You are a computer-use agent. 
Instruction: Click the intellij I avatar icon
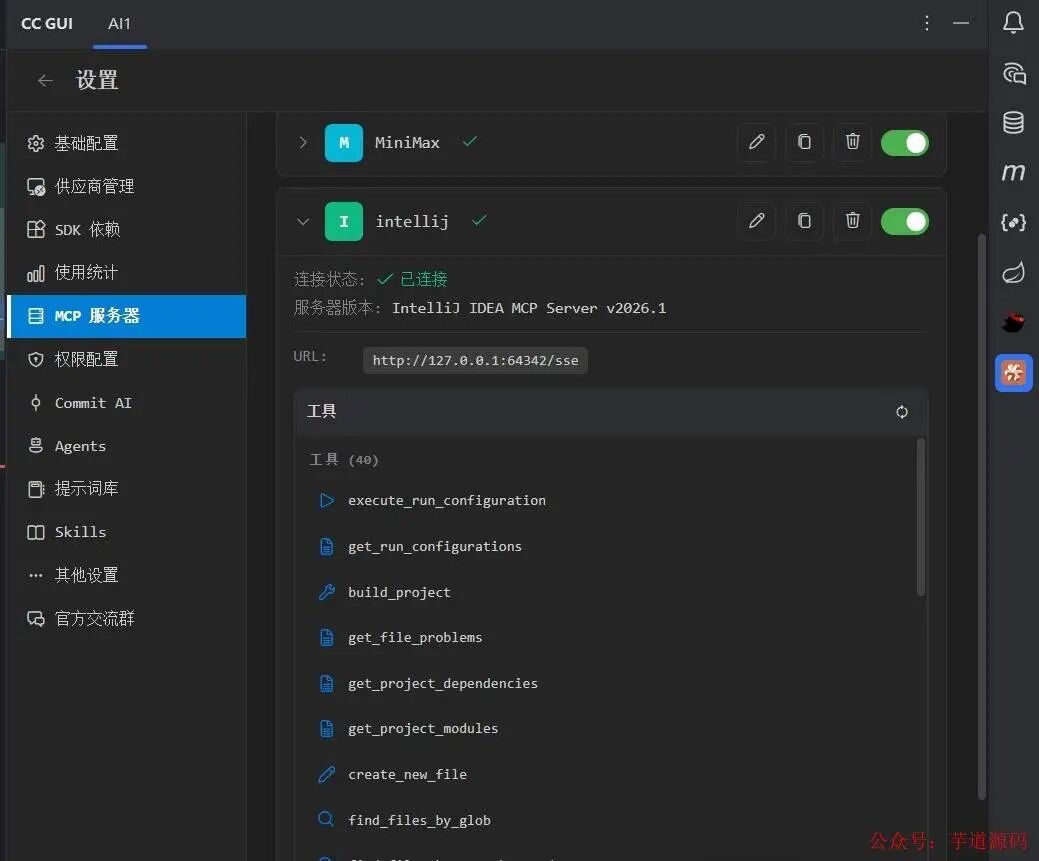click(343, 221)
